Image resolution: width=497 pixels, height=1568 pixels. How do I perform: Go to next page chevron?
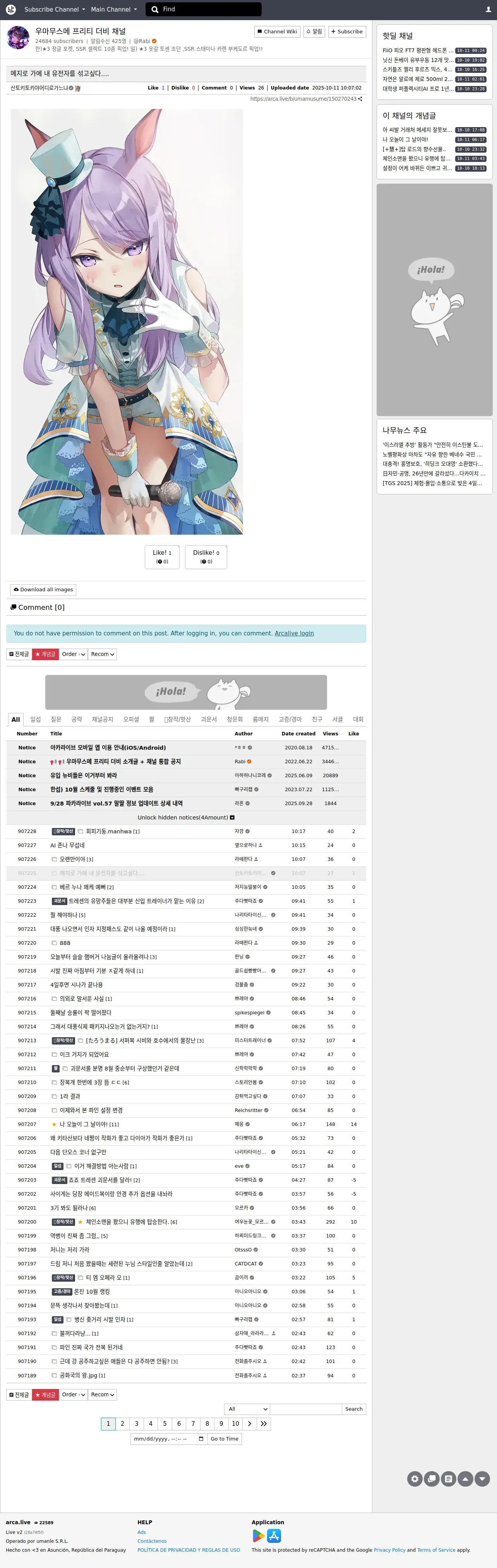point(249,1424)
